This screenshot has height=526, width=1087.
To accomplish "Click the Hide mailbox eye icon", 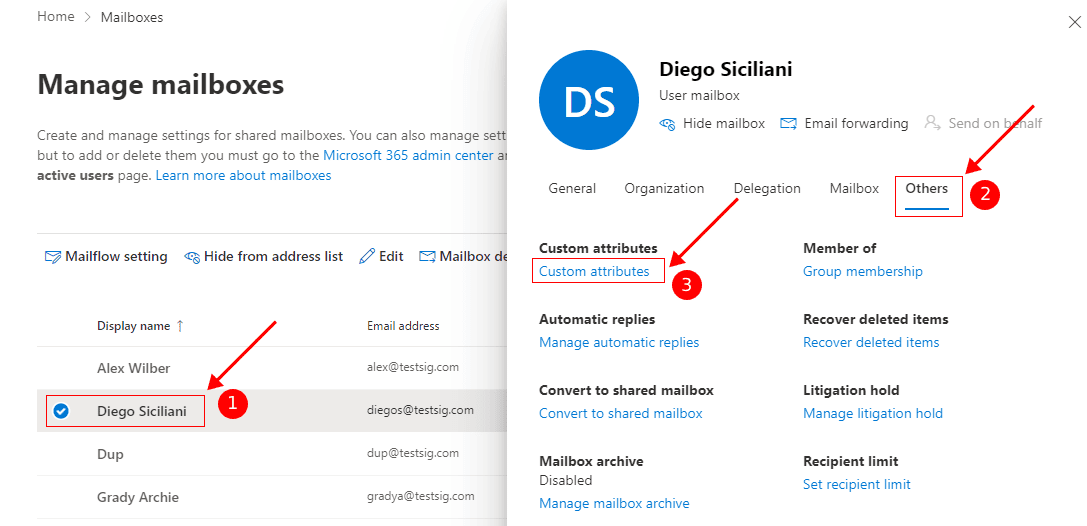I will pyautogui.click(x=668, y=123).
